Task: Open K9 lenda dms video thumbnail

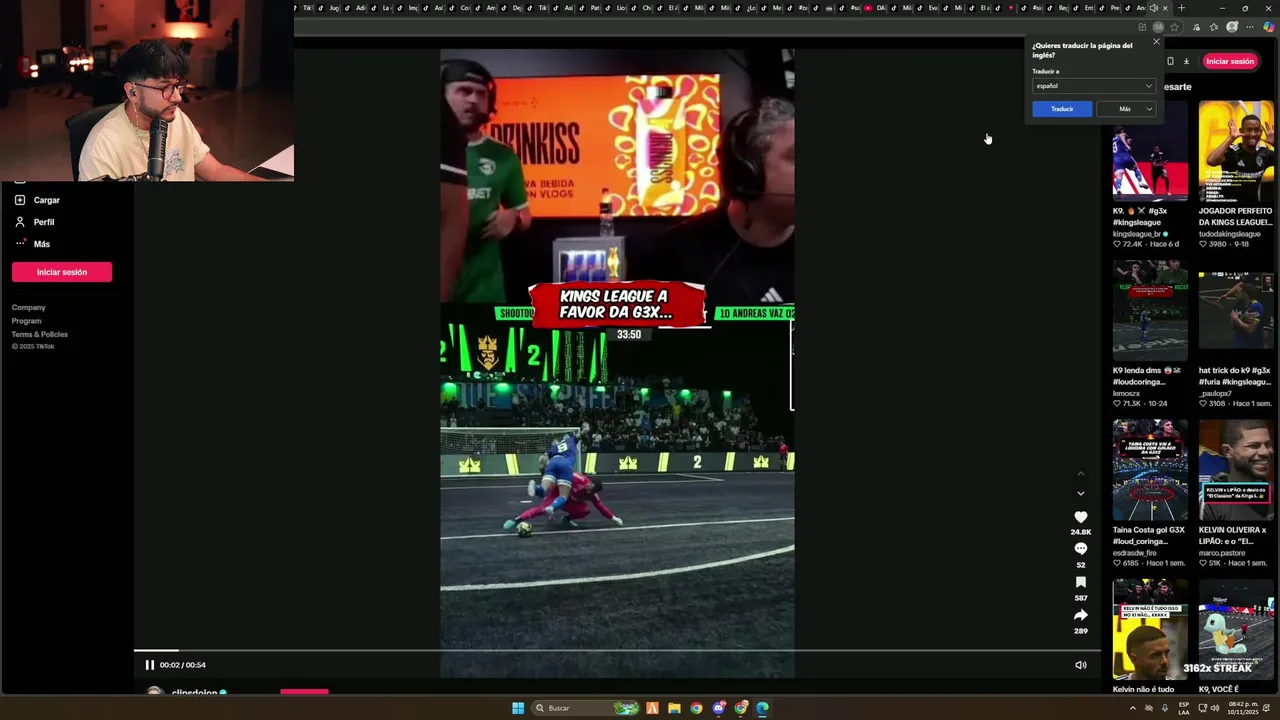Action: [1150, 310]
